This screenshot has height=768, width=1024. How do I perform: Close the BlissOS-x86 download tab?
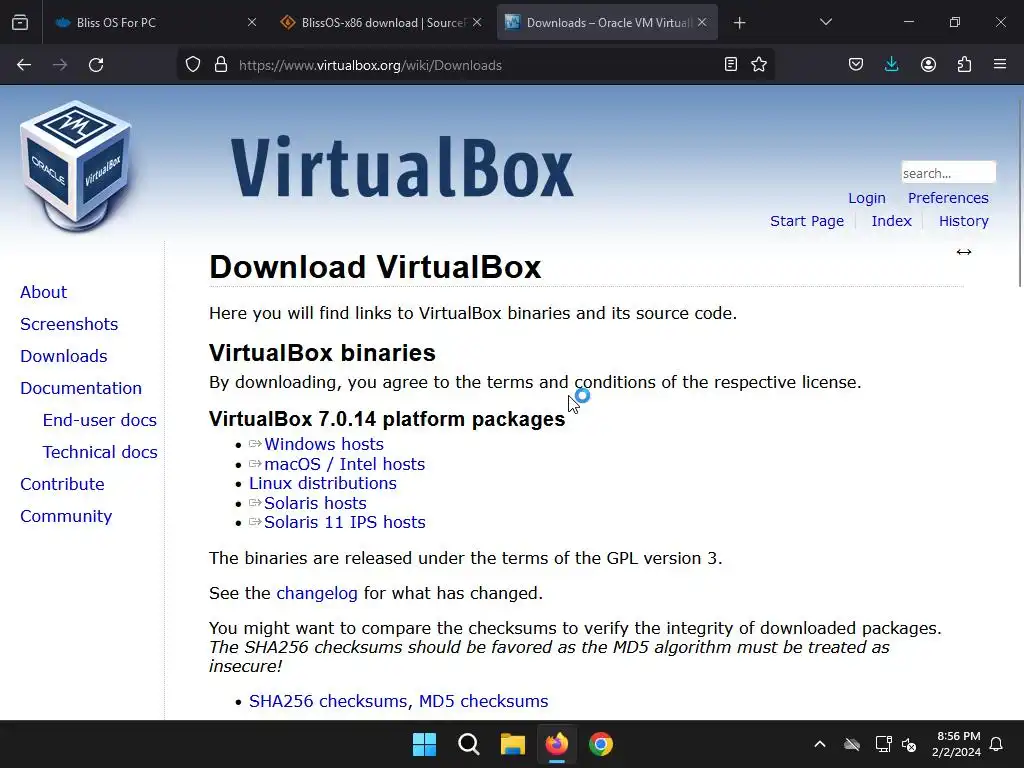[x=477, y=23]
